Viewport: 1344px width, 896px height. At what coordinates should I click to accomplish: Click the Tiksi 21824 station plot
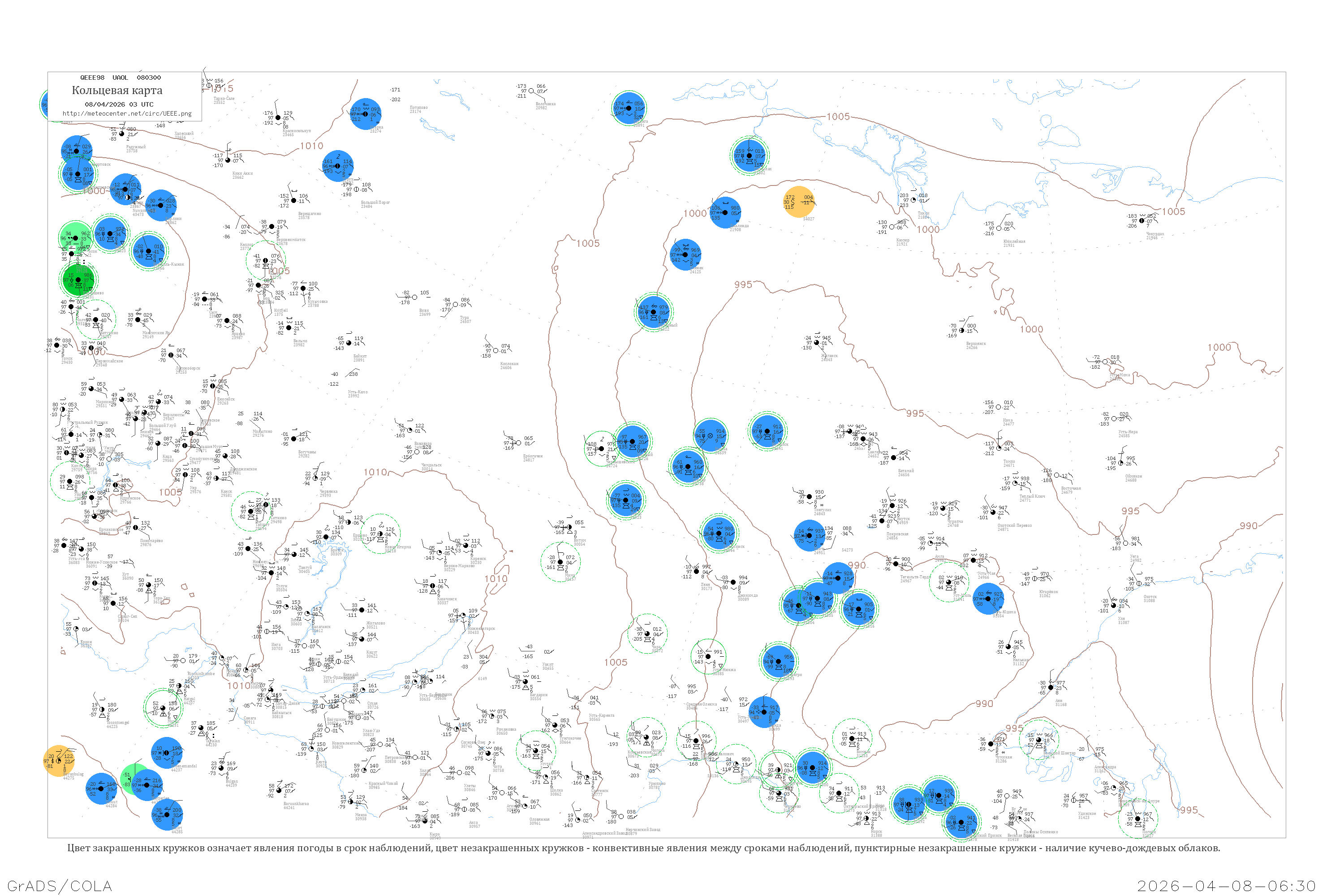[x=913, y=199]
